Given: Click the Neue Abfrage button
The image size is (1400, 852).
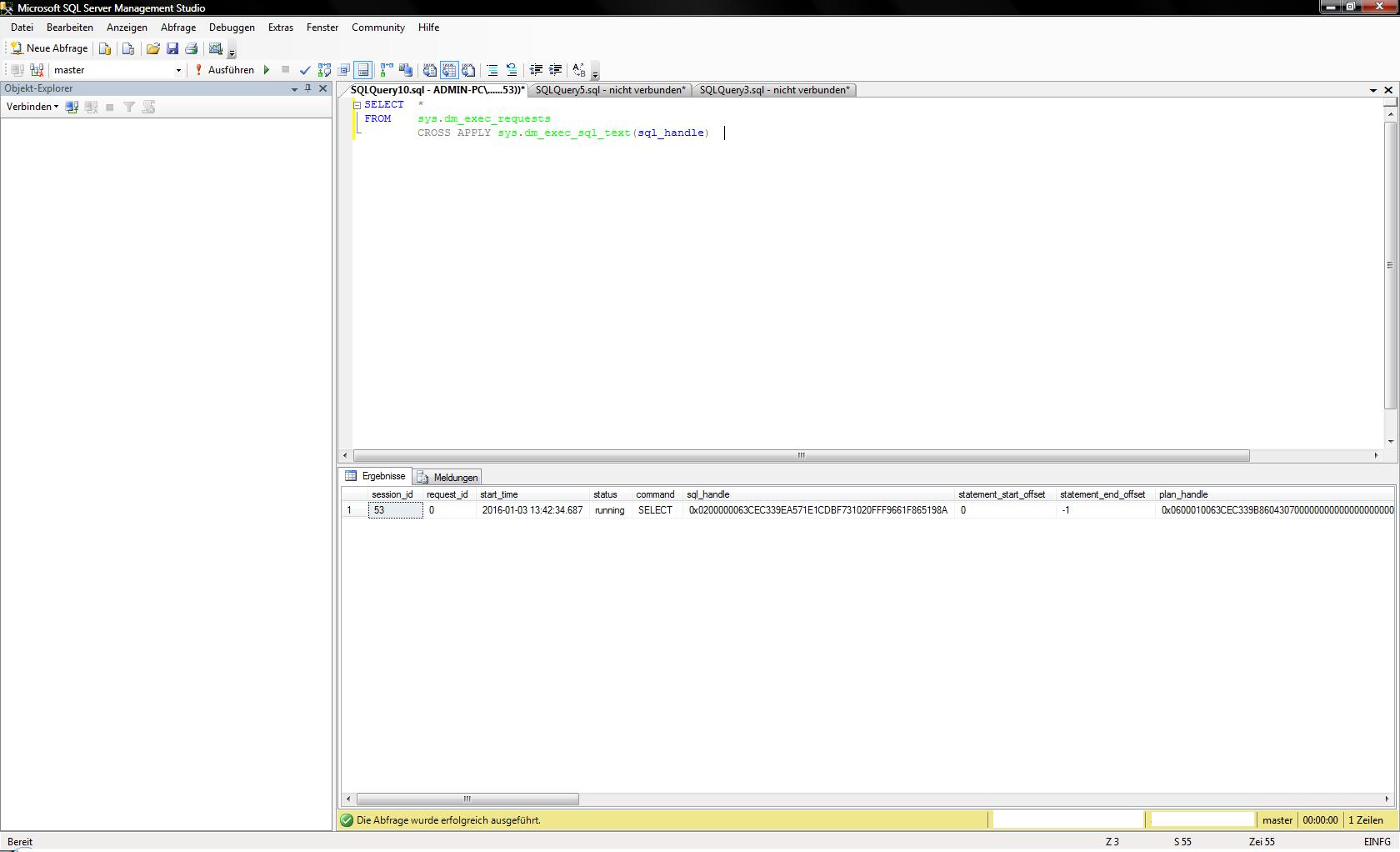Looking at the screenshot, I should click(49, 48).
